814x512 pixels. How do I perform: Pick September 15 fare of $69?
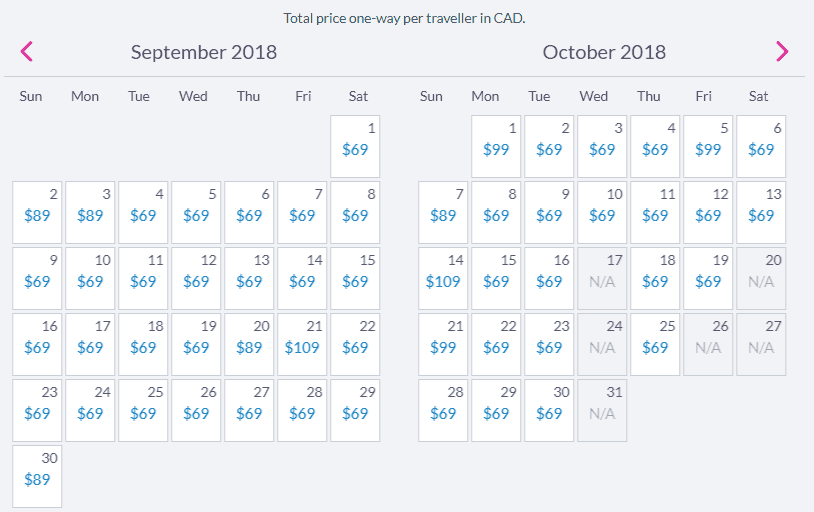[355, 278]
